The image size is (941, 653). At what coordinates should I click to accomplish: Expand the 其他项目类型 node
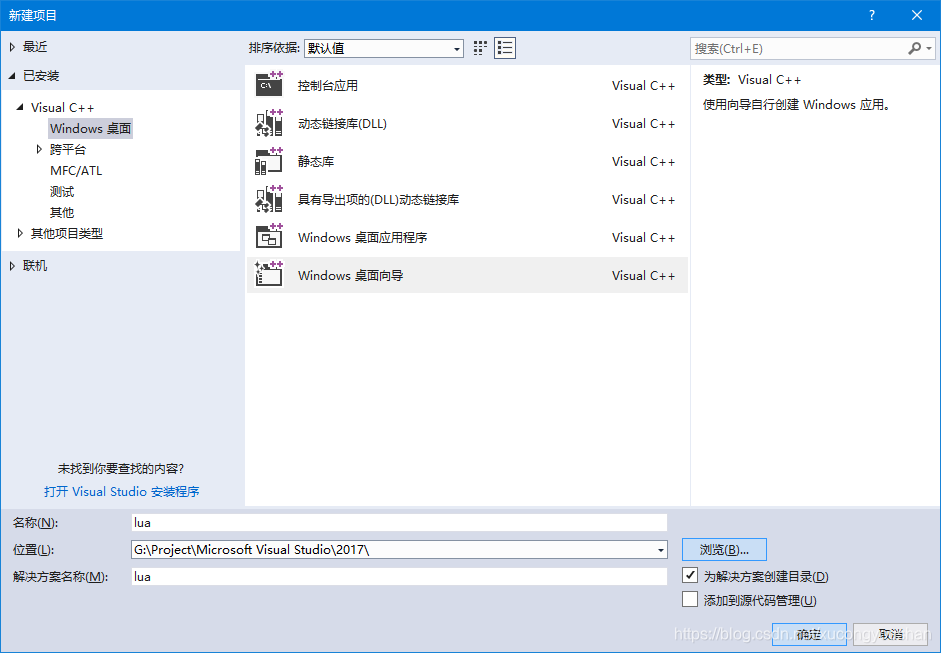click(20, 233)
